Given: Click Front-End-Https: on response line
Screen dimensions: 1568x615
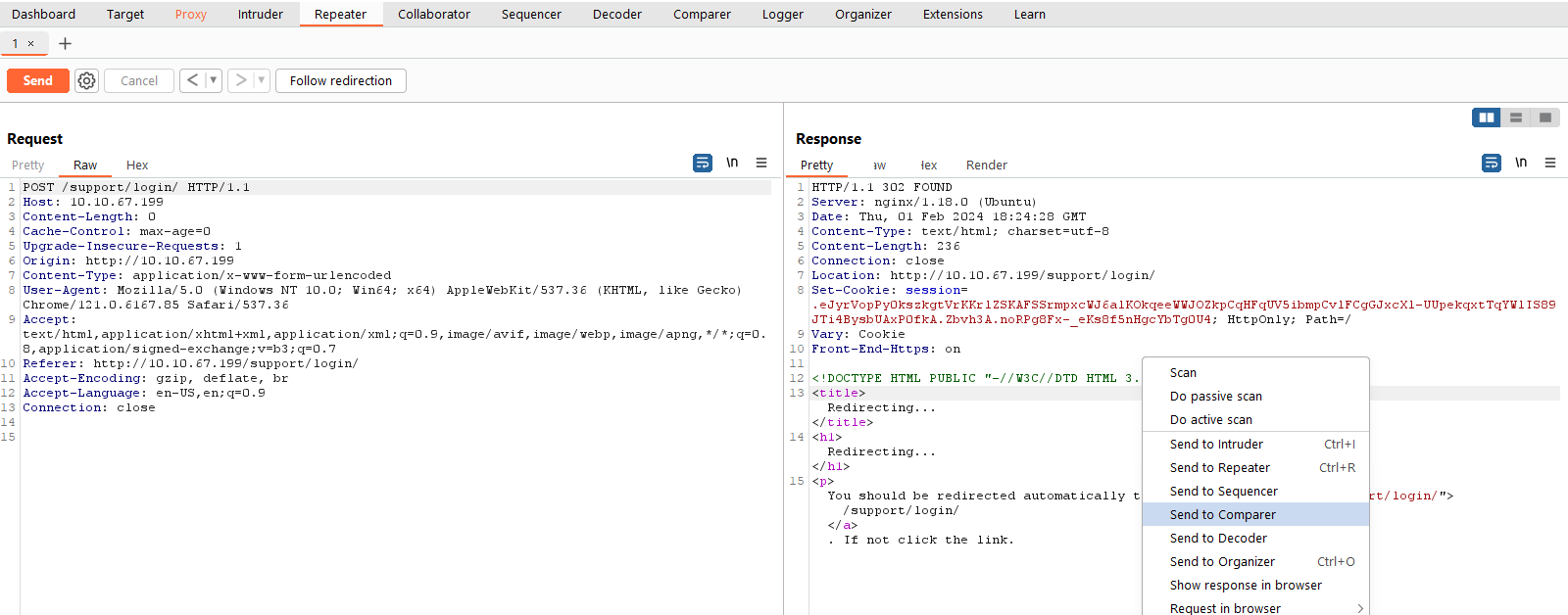Looking at the screenshot, I should [x=886, y=349].
